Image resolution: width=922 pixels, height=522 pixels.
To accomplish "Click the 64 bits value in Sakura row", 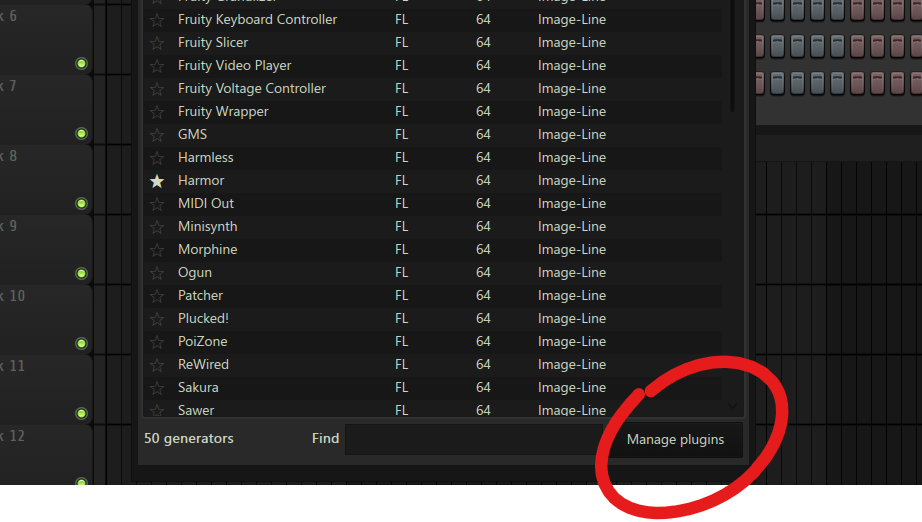I will 483,387.
